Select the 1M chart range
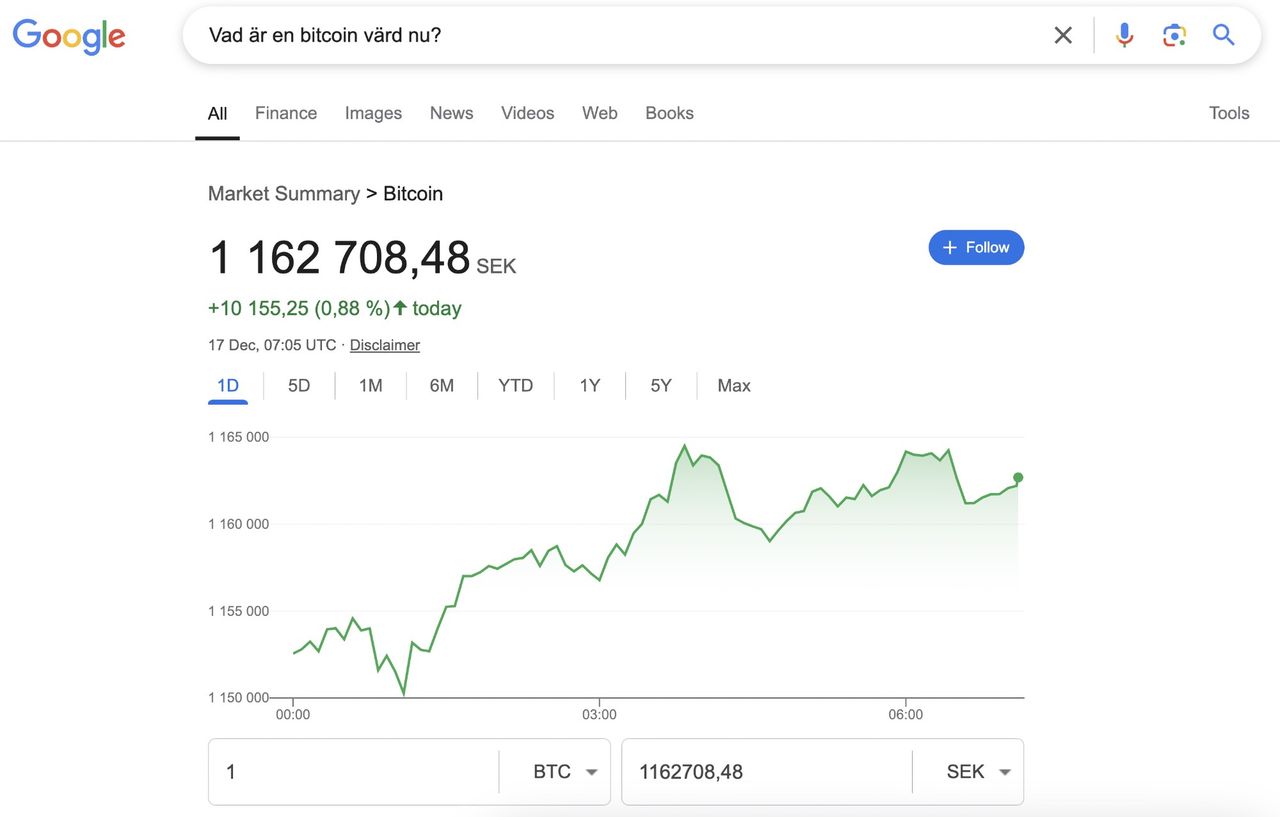The image size is (1280, 817). [x=371, y=386]
